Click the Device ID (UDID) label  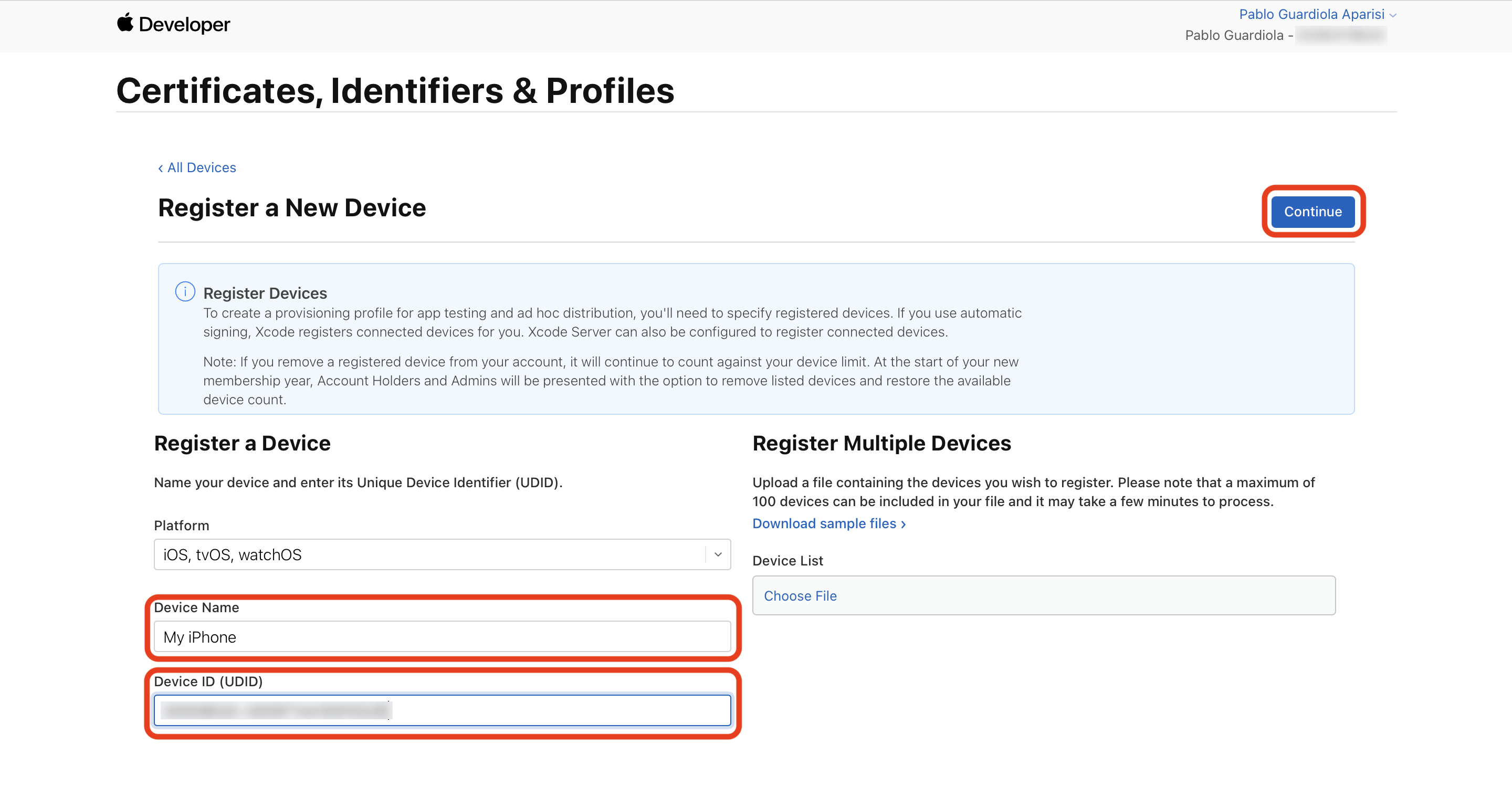click(x=208, y=681)
